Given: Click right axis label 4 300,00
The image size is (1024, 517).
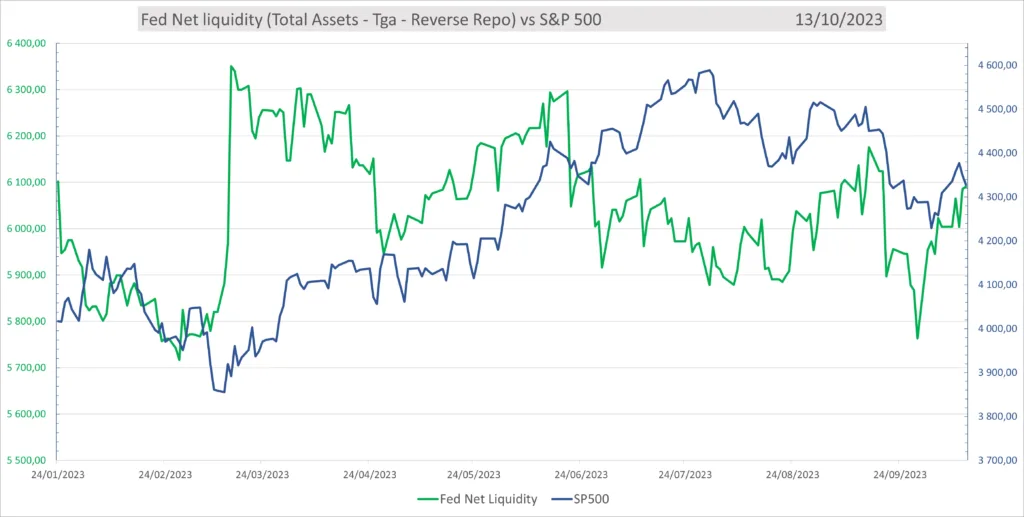Looking at the screenshot, I should click(997, 197).
